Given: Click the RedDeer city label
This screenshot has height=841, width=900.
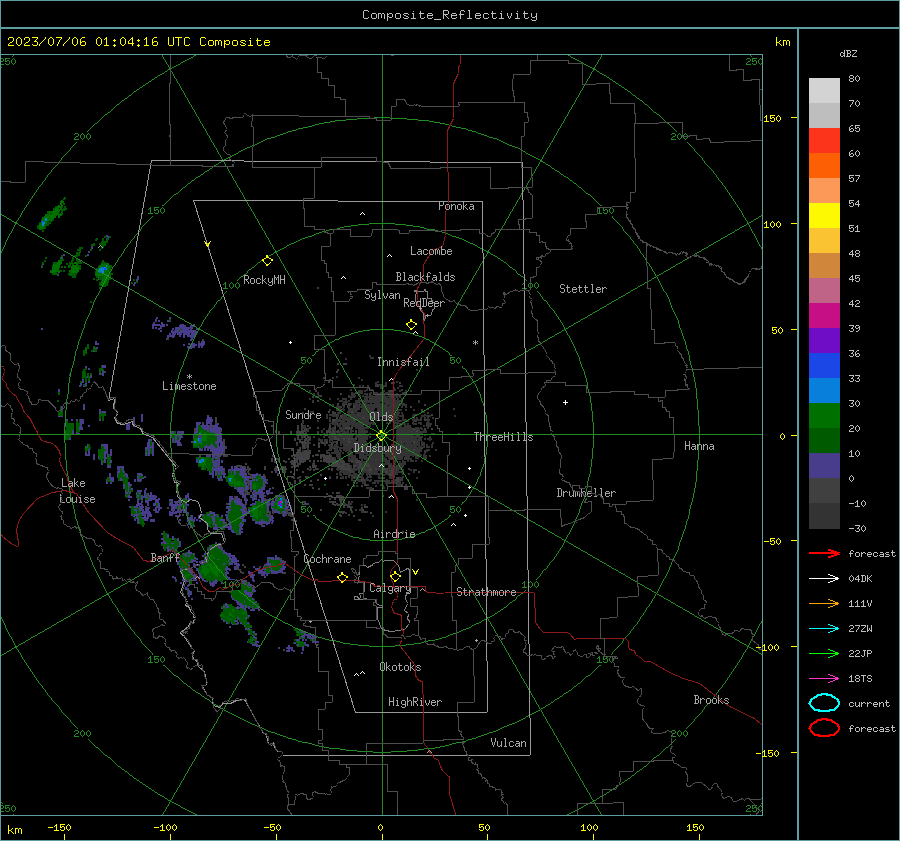Looking at the screenshot, I should coord(424,303).
